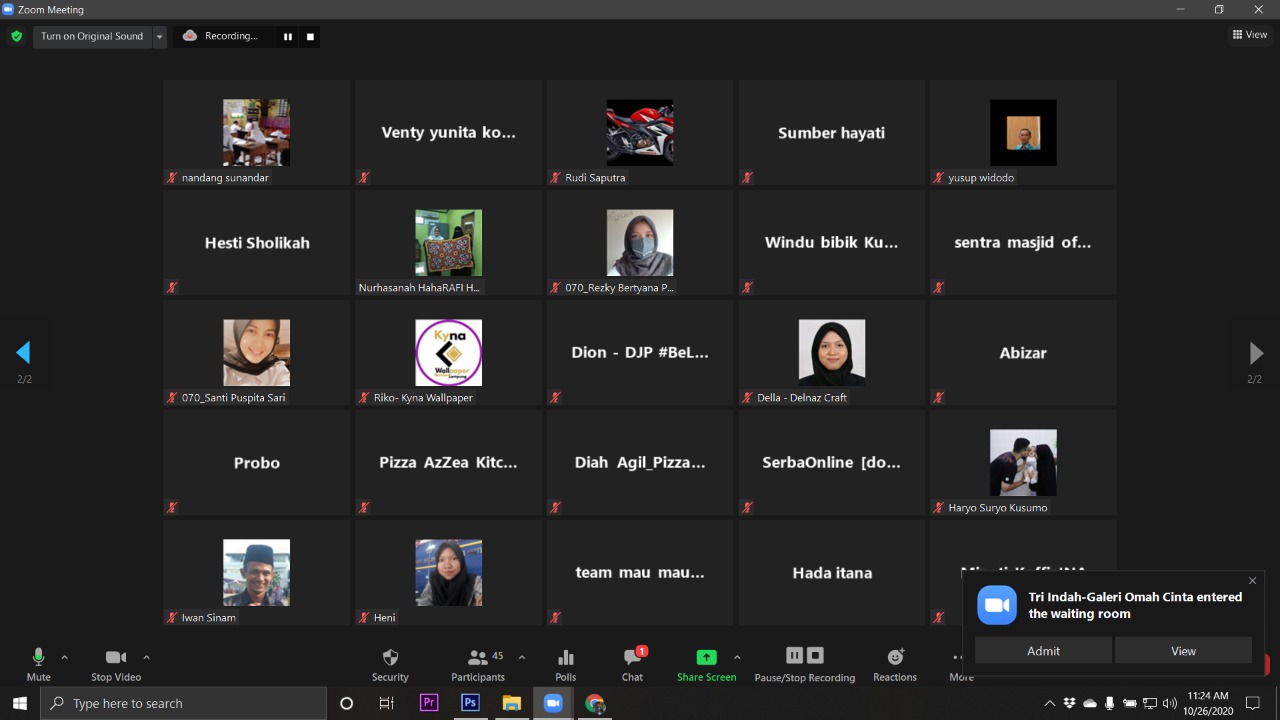This screenshot has height=720, width=1280.
Task: Select Haryo Suryo Kusumo's tile
Action: coord(1023,463)
